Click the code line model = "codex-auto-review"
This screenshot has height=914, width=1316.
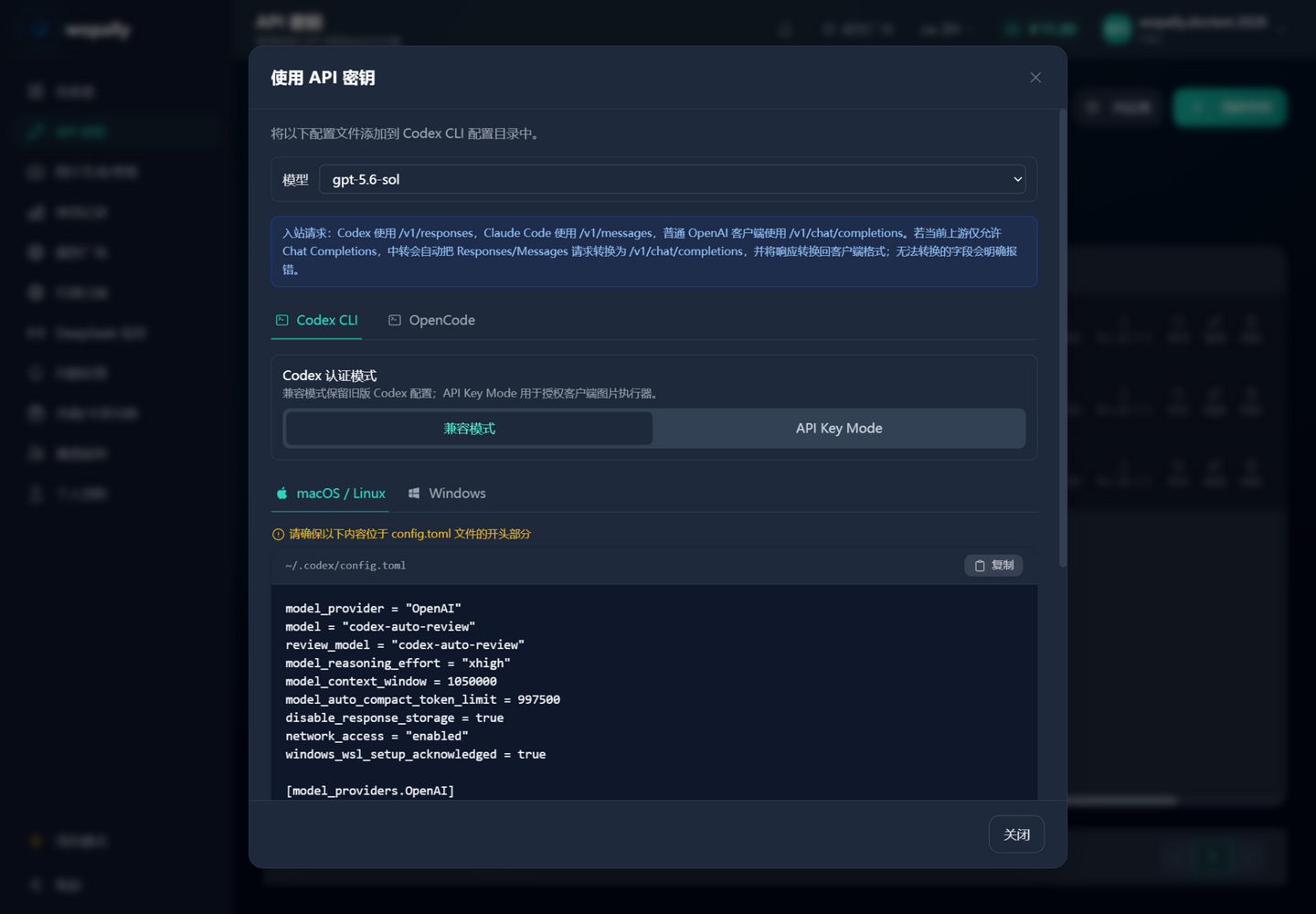point(380,627)
